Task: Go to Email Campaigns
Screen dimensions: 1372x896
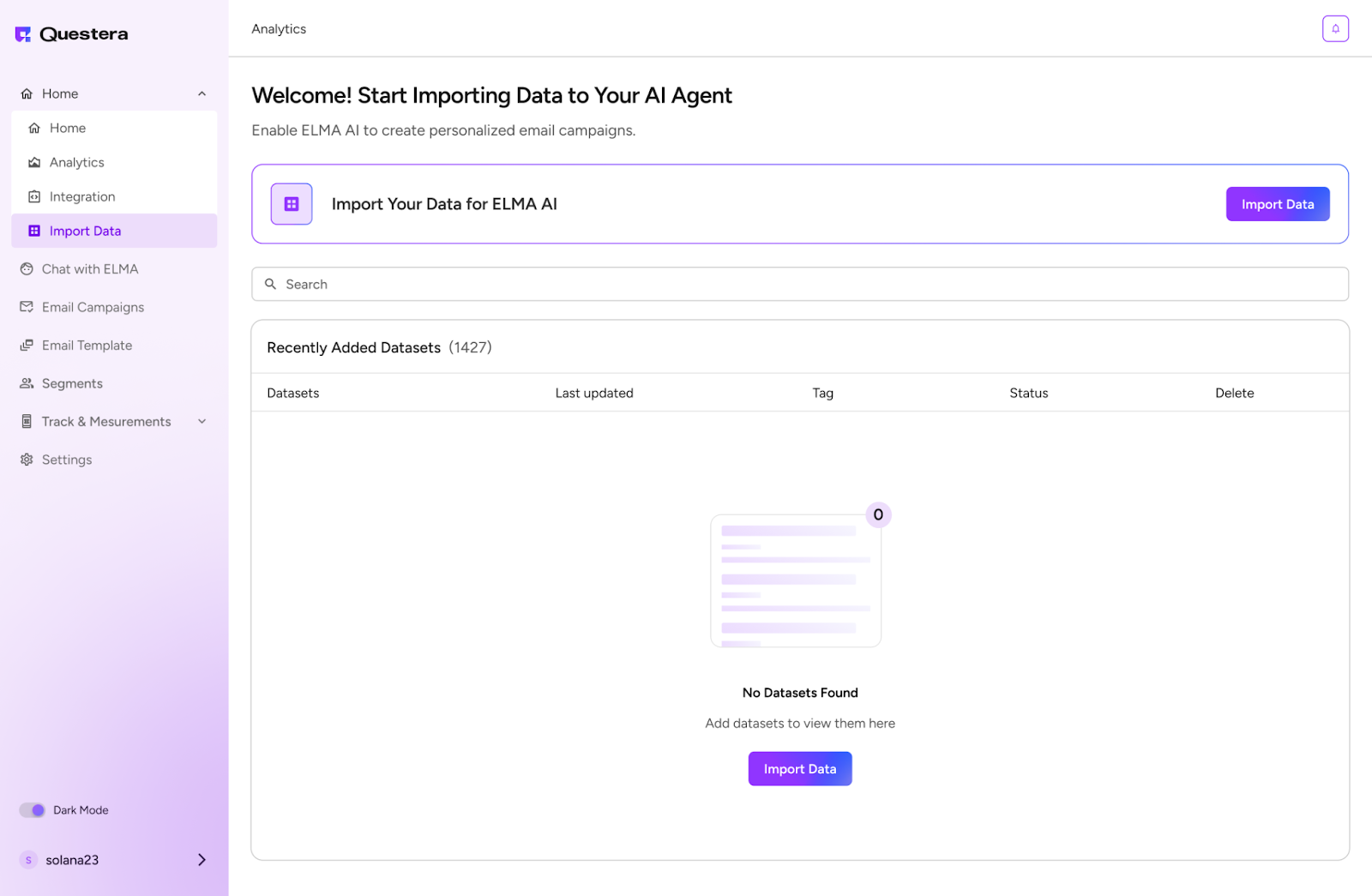Action: [93, 307]
